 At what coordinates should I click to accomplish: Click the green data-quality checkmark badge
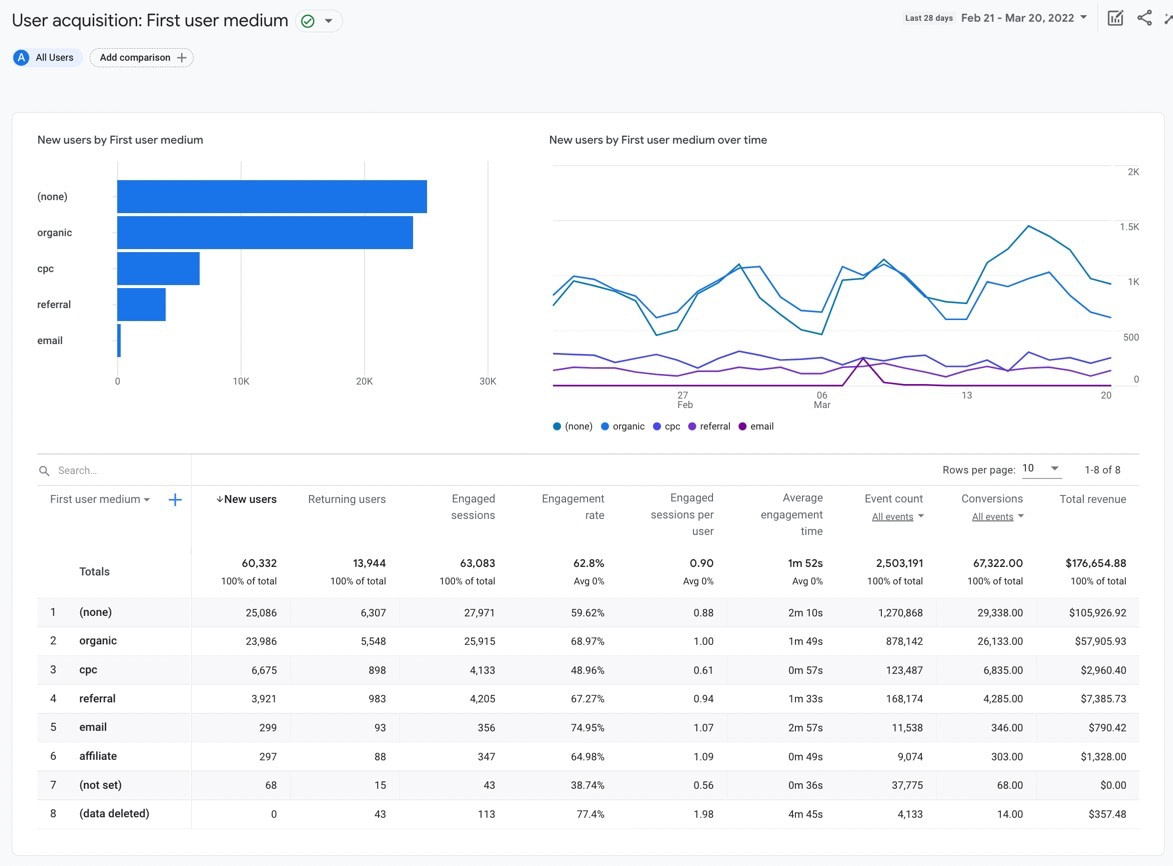pyautogui.click(x=306, y=18)
